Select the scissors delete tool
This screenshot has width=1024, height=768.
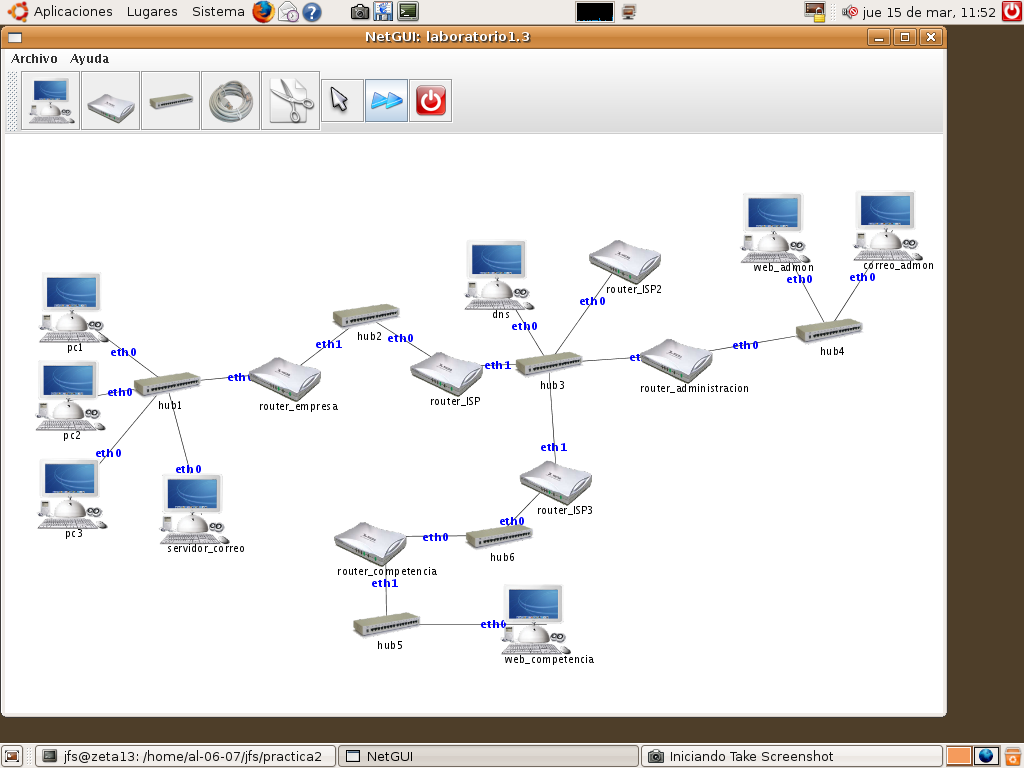pyautogui.click(x=290, y=100)
